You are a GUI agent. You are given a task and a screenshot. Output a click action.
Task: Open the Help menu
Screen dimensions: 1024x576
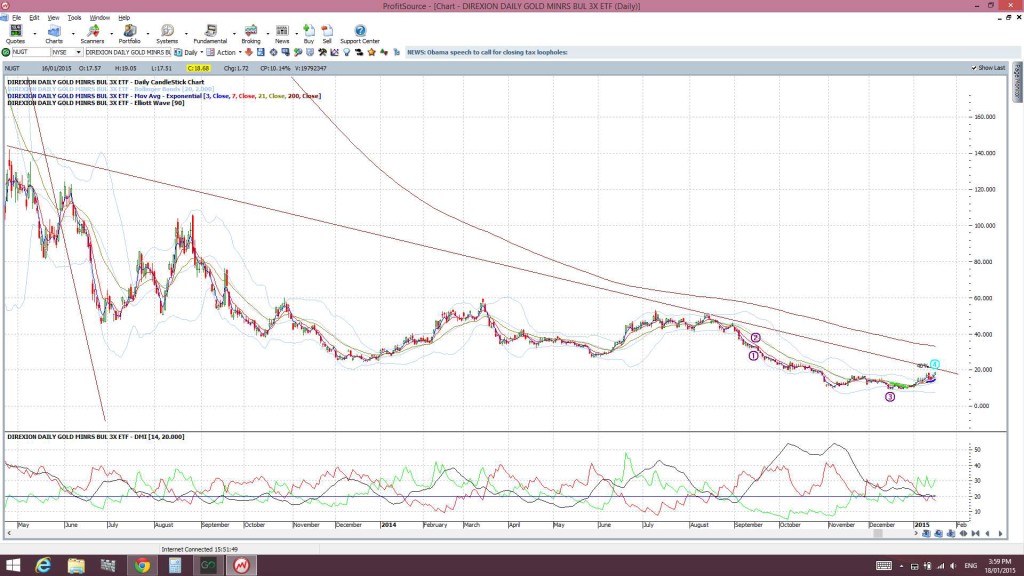click(124, 18)
